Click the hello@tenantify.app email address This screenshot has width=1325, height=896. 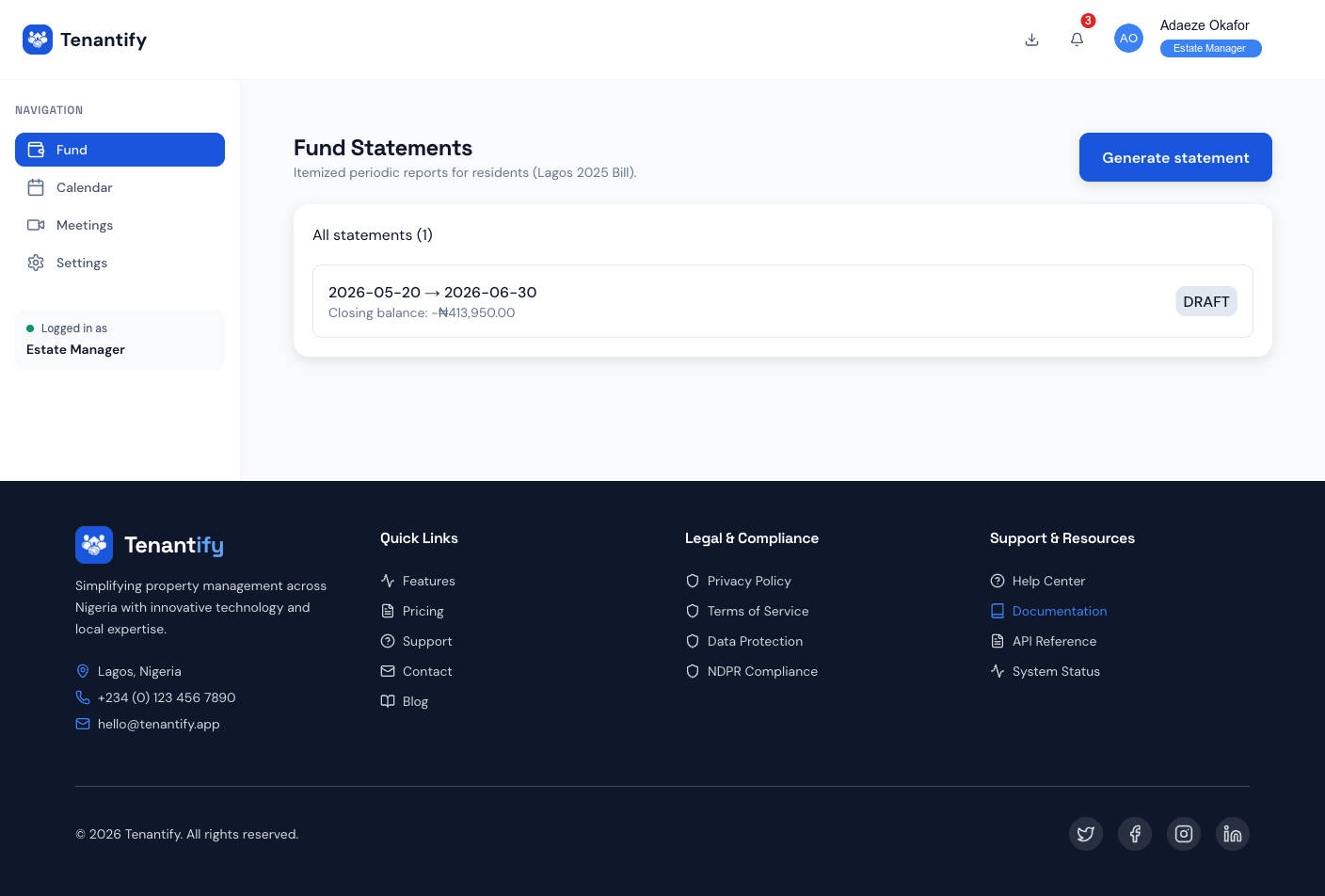point(159,724)
